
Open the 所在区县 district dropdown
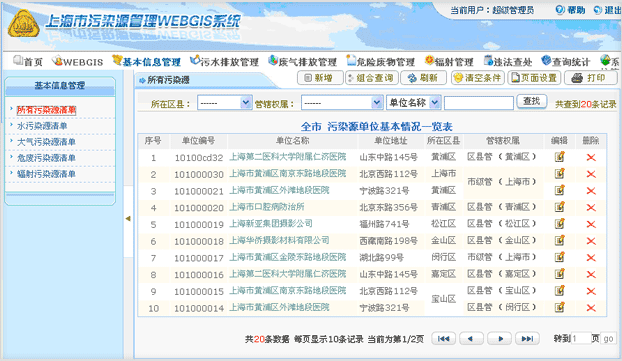click(225, 103)
